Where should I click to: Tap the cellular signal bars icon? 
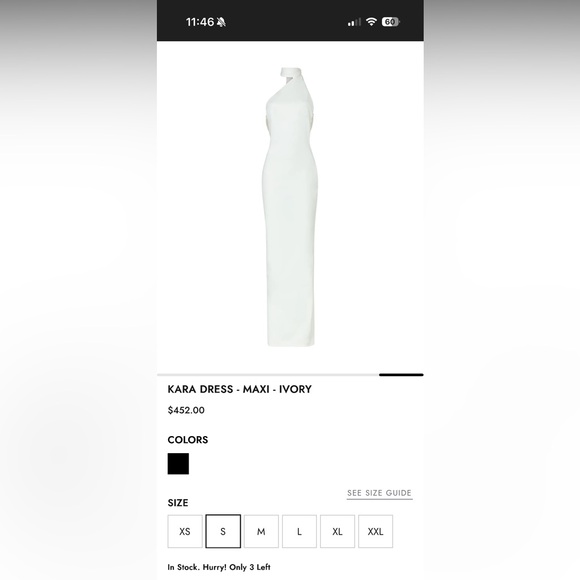(354, 22)
